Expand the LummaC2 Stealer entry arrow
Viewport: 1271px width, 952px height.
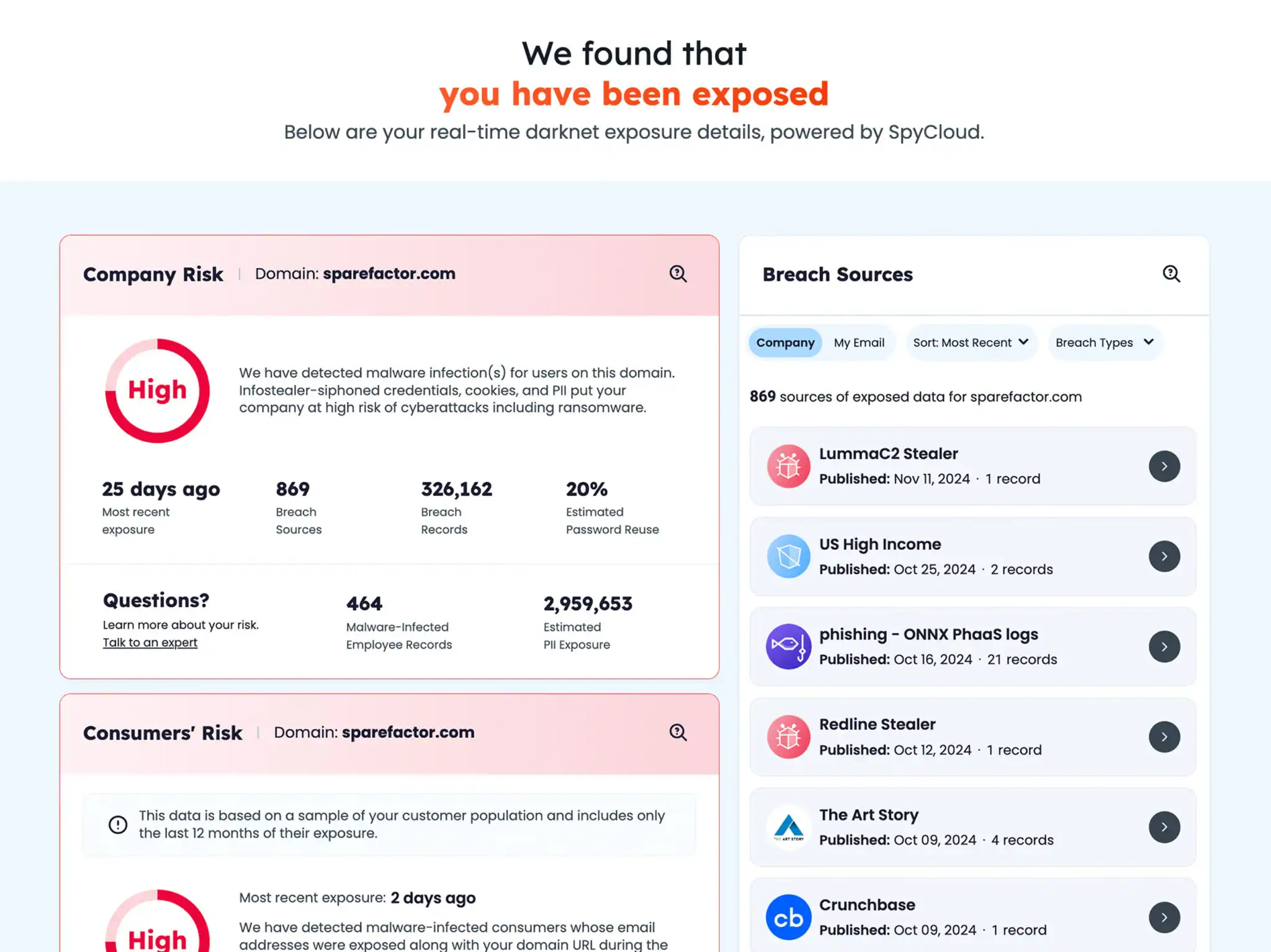click(x=1164, y=466)
